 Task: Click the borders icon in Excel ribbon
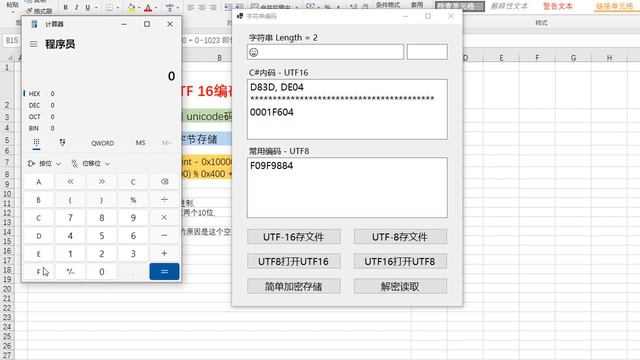(x=109, y=7)
